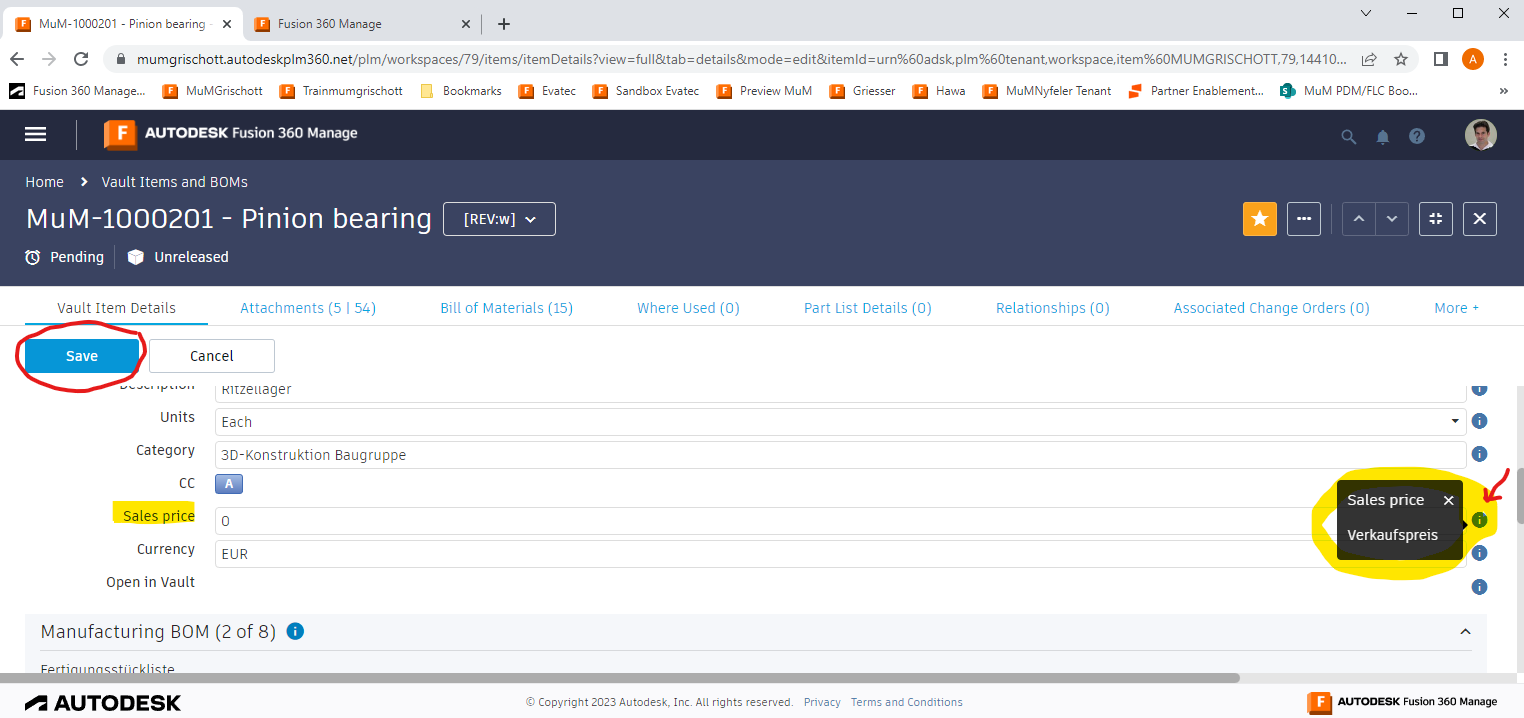Click the green info icon for Sales price
Image resolution: width=1524 pixels, height=718 pixels.
pos(1480,520)
